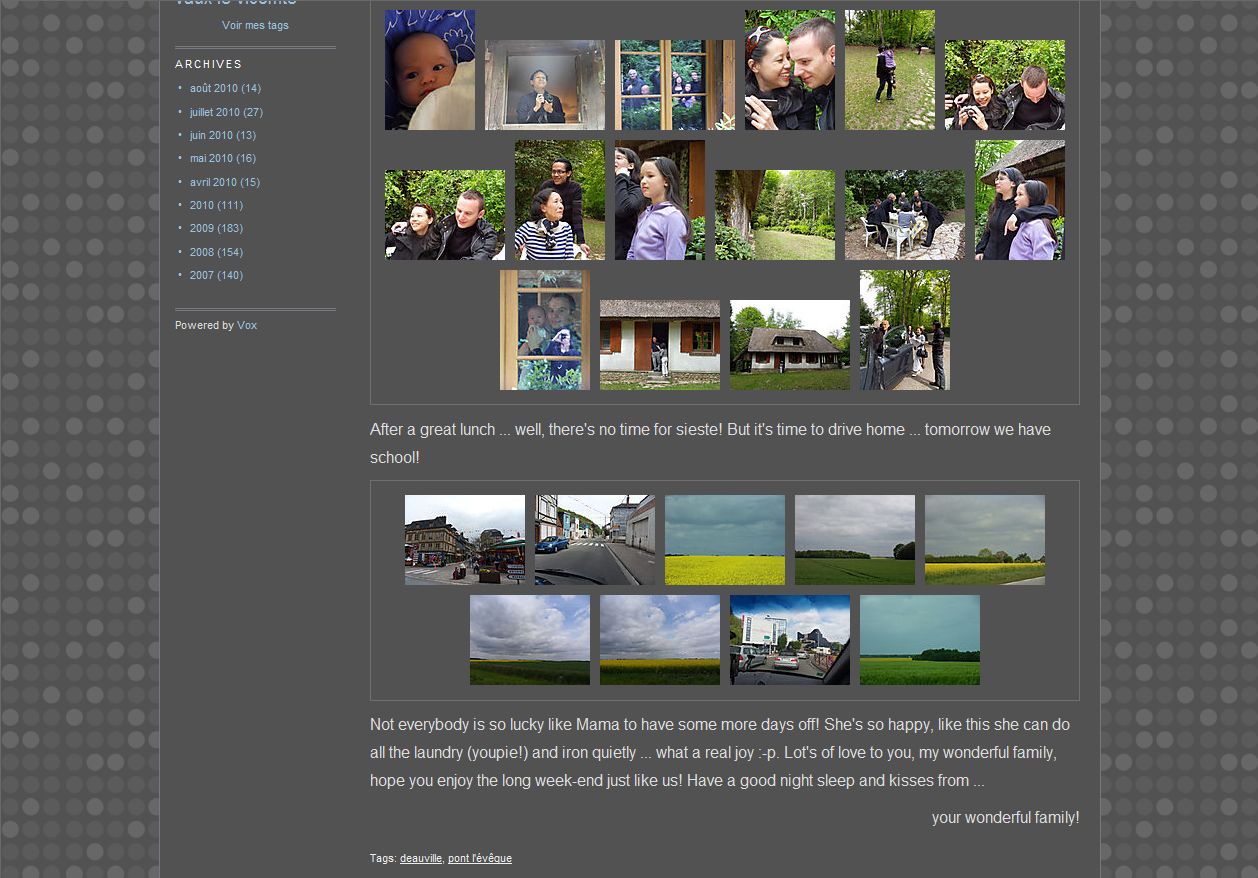Click the 'deauville' tag link
This screenshot has width=1258, height=878.
420,858
